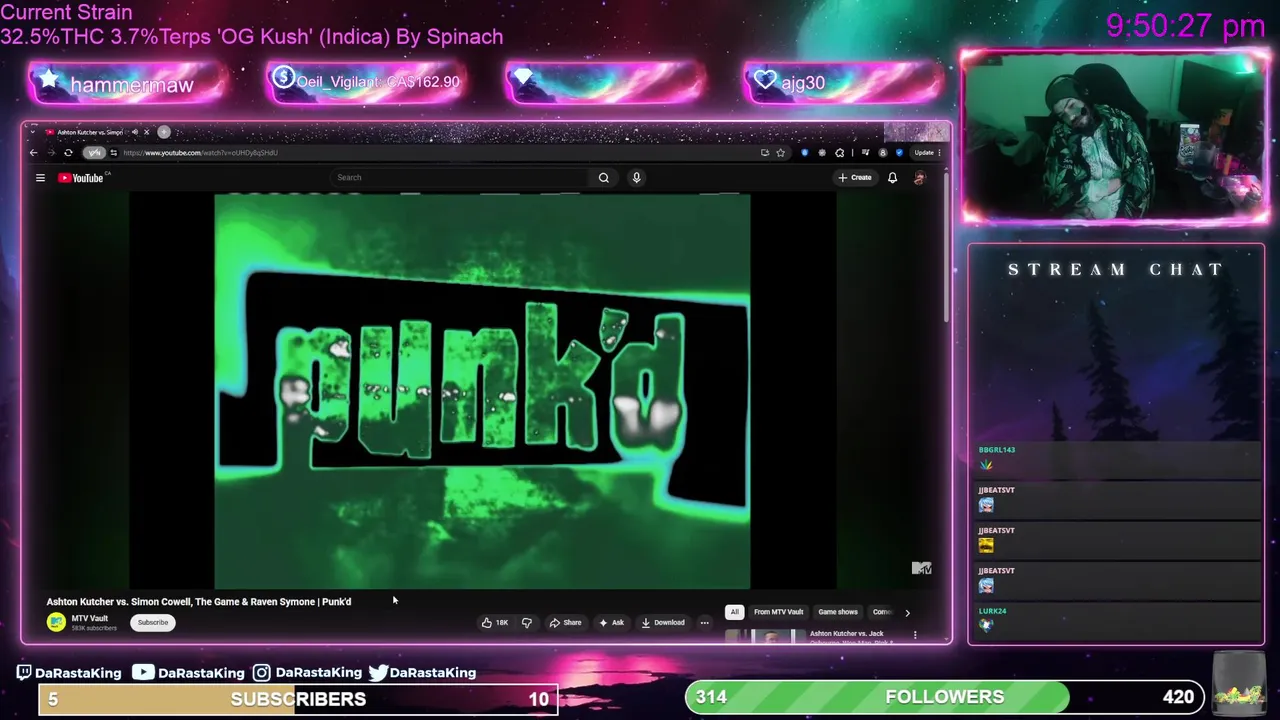Click the Download button under video
The width and height of the screenshot is (1280, 720).
663,622
